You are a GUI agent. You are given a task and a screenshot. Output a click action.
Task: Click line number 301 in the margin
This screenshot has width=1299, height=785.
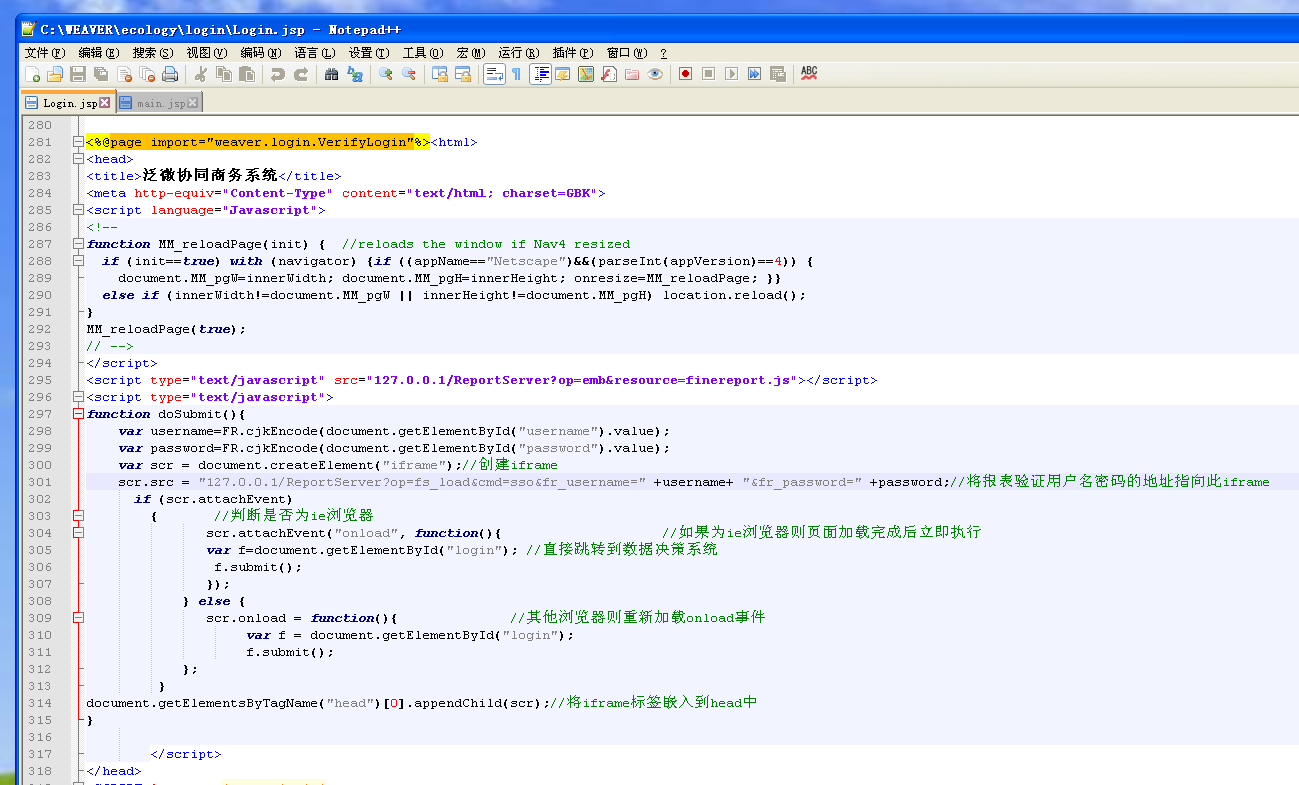click(40, 482)
